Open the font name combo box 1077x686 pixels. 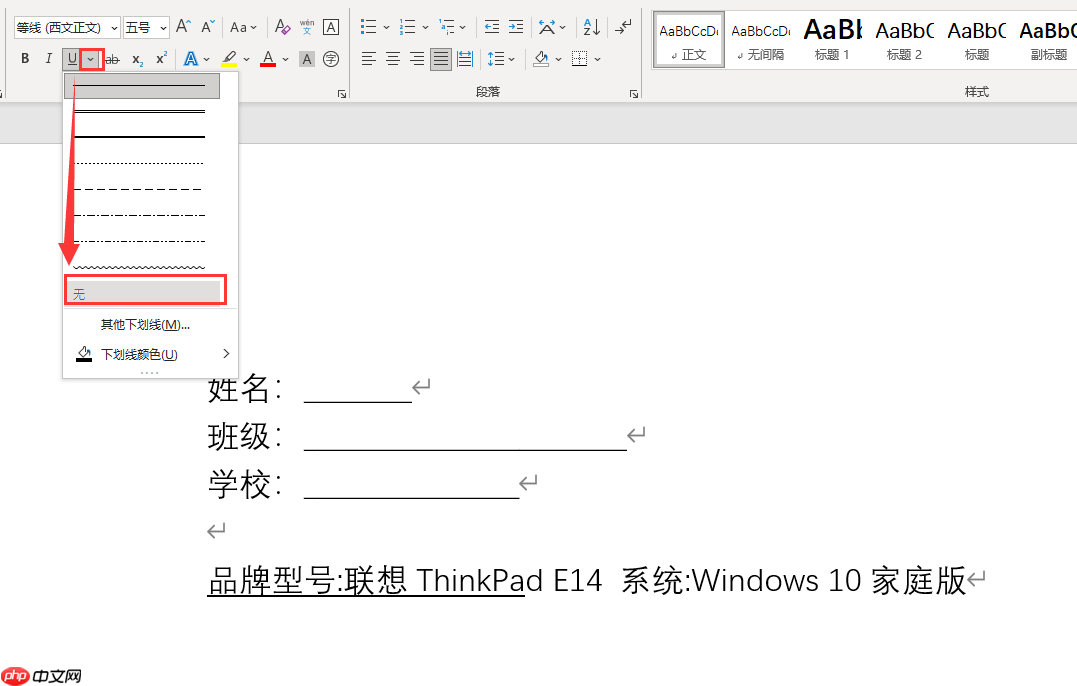67,27
